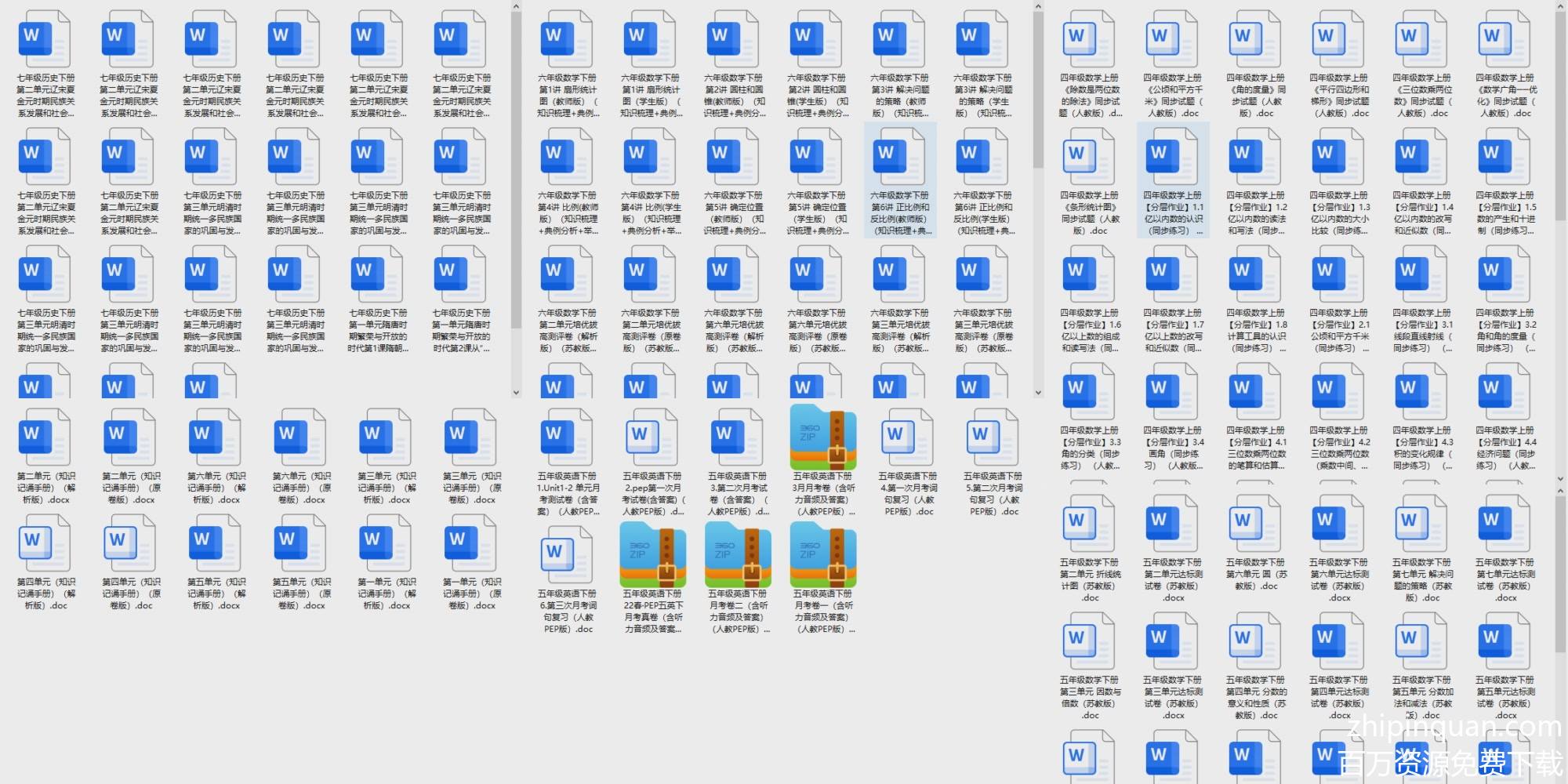The image size is (1568, 784).
Task: Select 5.第二次月考词句复习 Word file
Action: (993, 438)
